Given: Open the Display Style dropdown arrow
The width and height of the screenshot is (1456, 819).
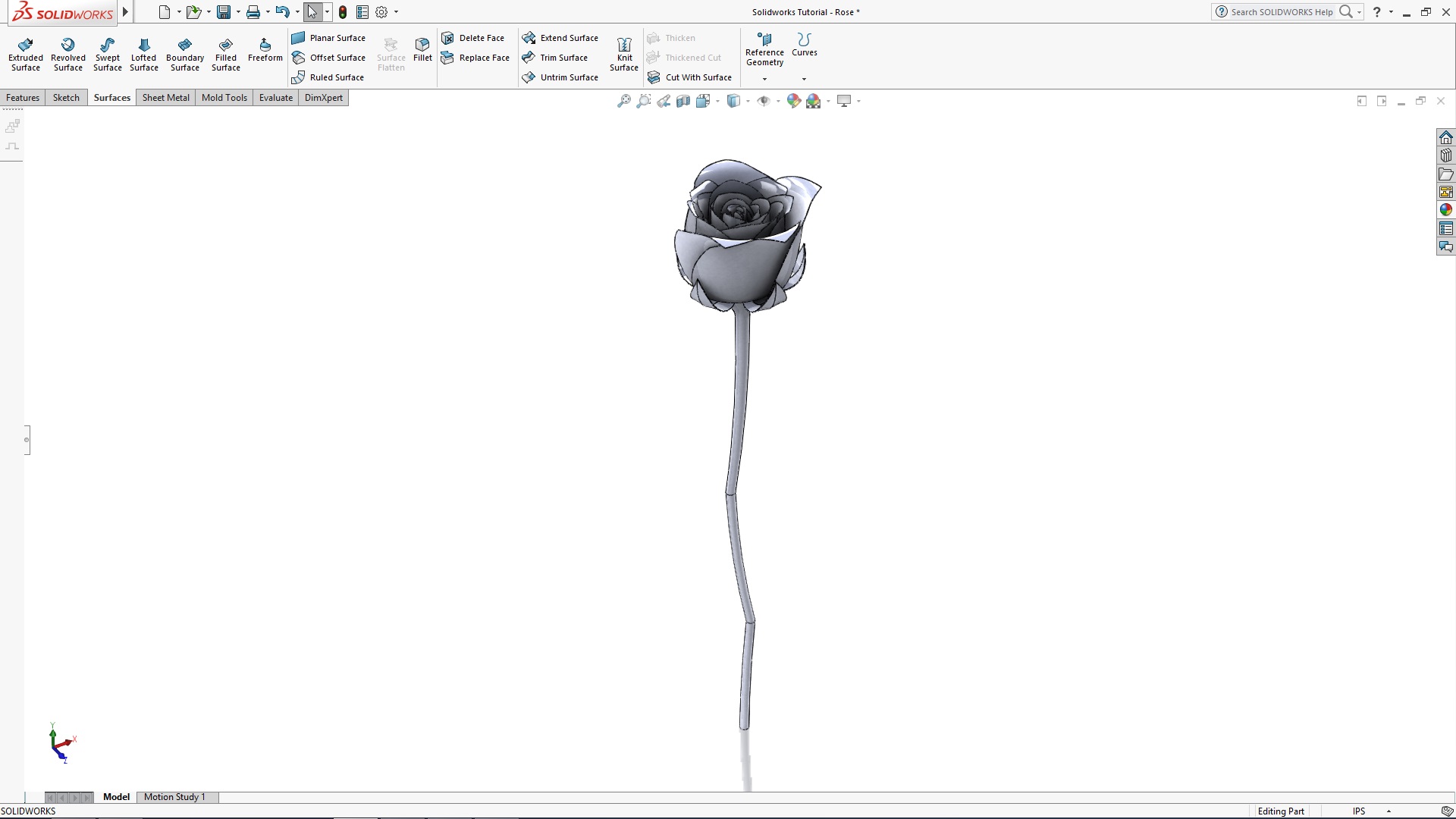Looking at the screenshot, I should [748, 101].
